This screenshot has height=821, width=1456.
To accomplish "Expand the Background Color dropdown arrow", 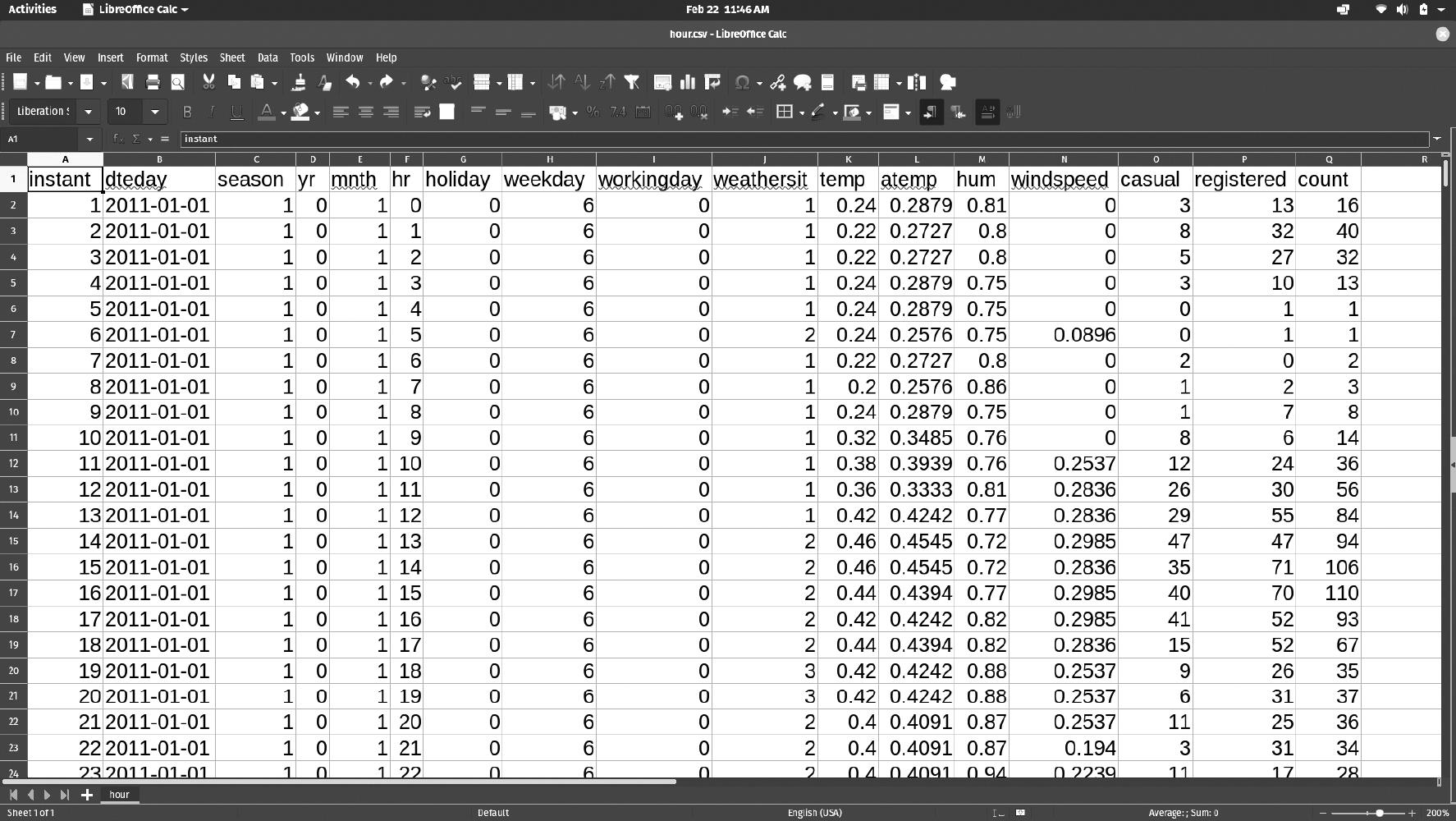I will point(317,112).
